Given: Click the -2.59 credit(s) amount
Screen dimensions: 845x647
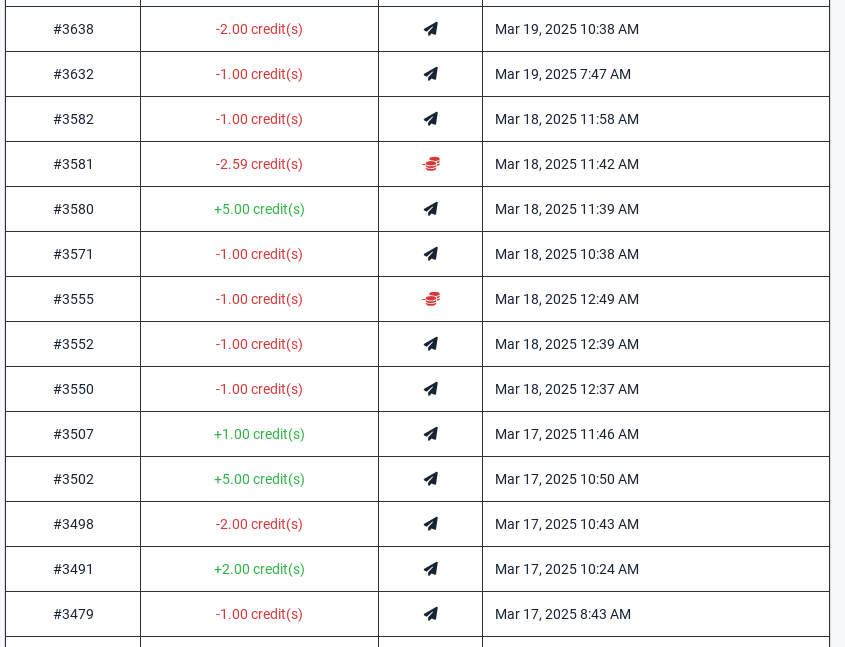Looking at the screenshot, I should (x=259, y=164).
